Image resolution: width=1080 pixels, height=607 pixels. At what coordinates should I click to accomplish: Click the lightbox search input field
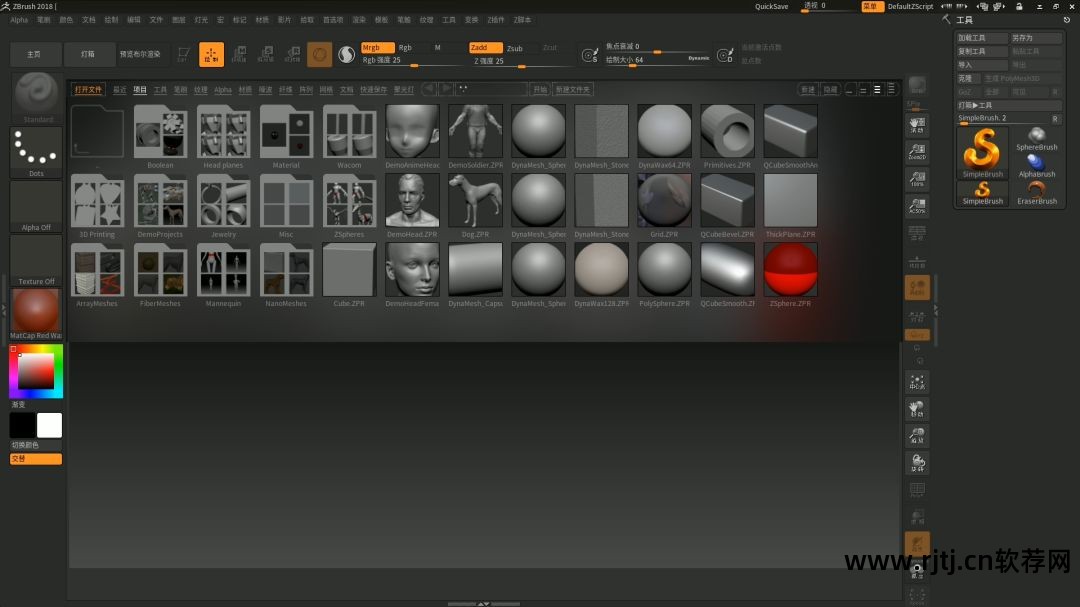click(x=491, y=90)
